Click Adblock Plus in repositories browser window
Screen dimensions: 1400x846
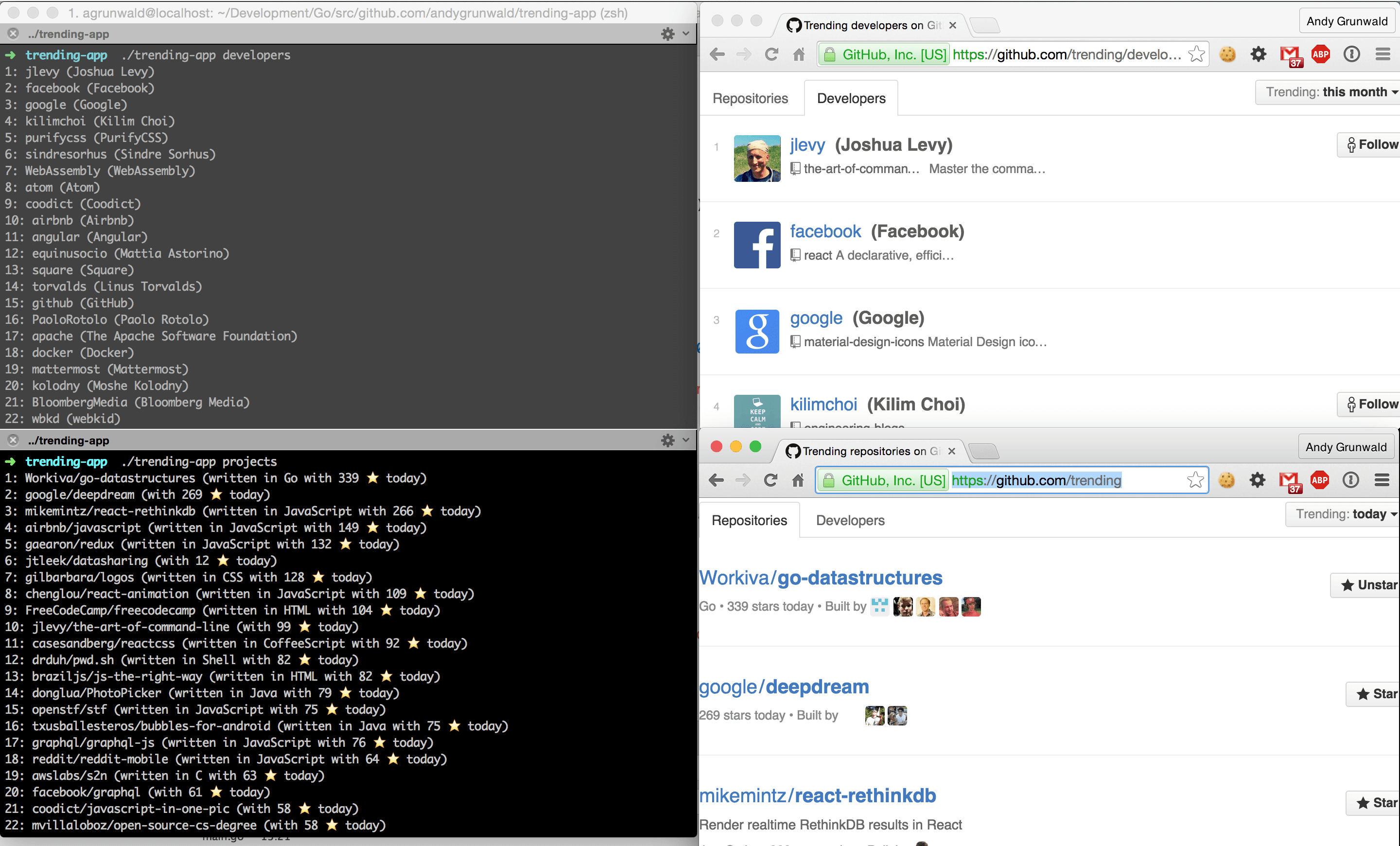(x=1319, y=480)
